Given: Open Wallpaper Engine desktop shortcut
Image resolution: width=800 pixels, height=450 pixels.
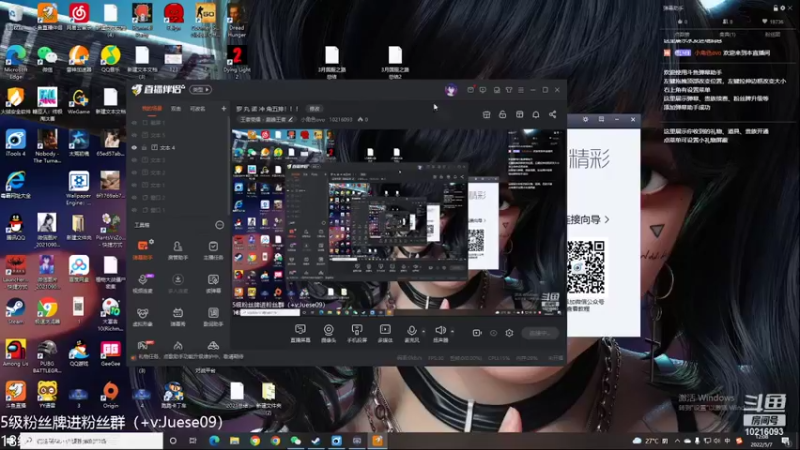Looking at the screenshot, I should [x=78, y=188].
